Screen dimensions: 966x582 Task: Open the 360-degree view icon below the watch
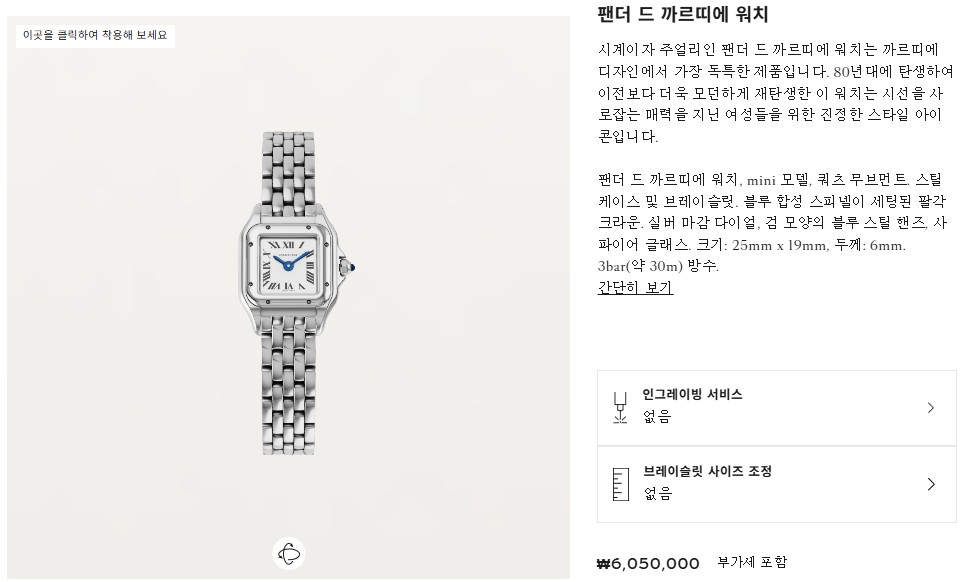[x=289, y=553]
